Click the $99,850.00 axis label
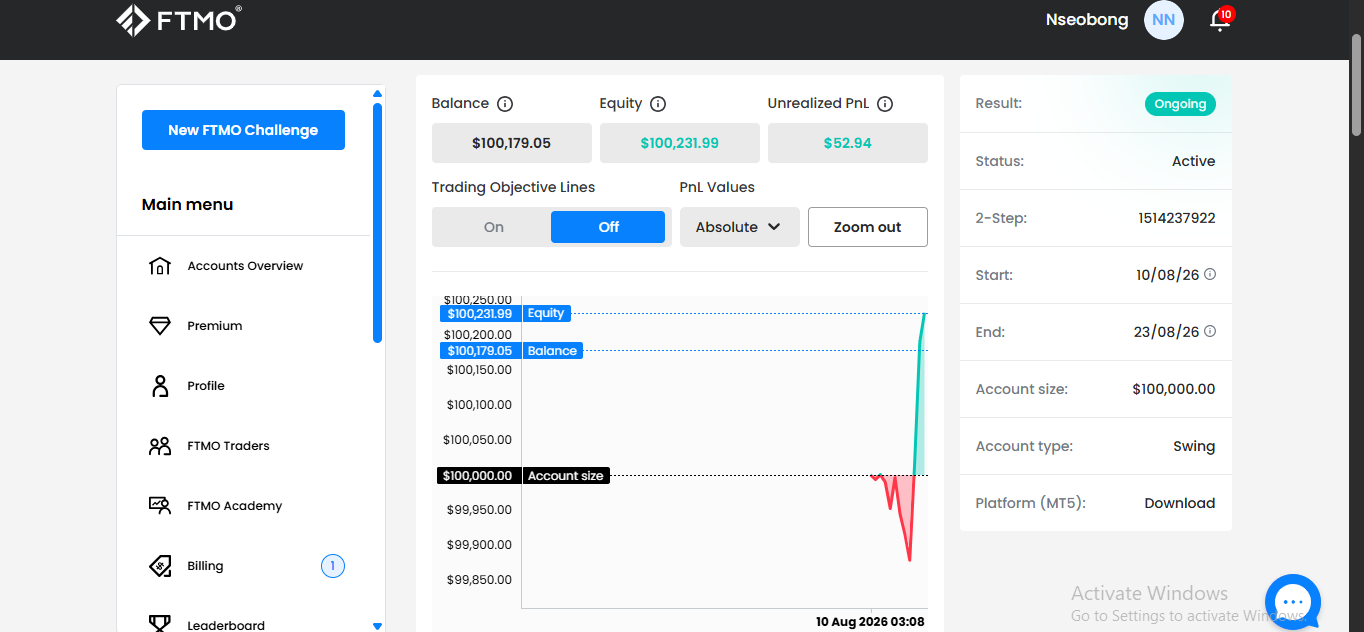The width and height of the screenshot is (1364, 632). tap(479, 580)
